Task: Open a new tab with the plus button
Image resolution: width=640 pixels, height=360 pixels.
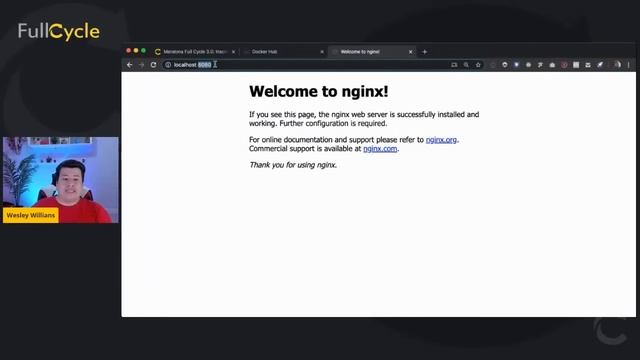Action: pos(424,52)
